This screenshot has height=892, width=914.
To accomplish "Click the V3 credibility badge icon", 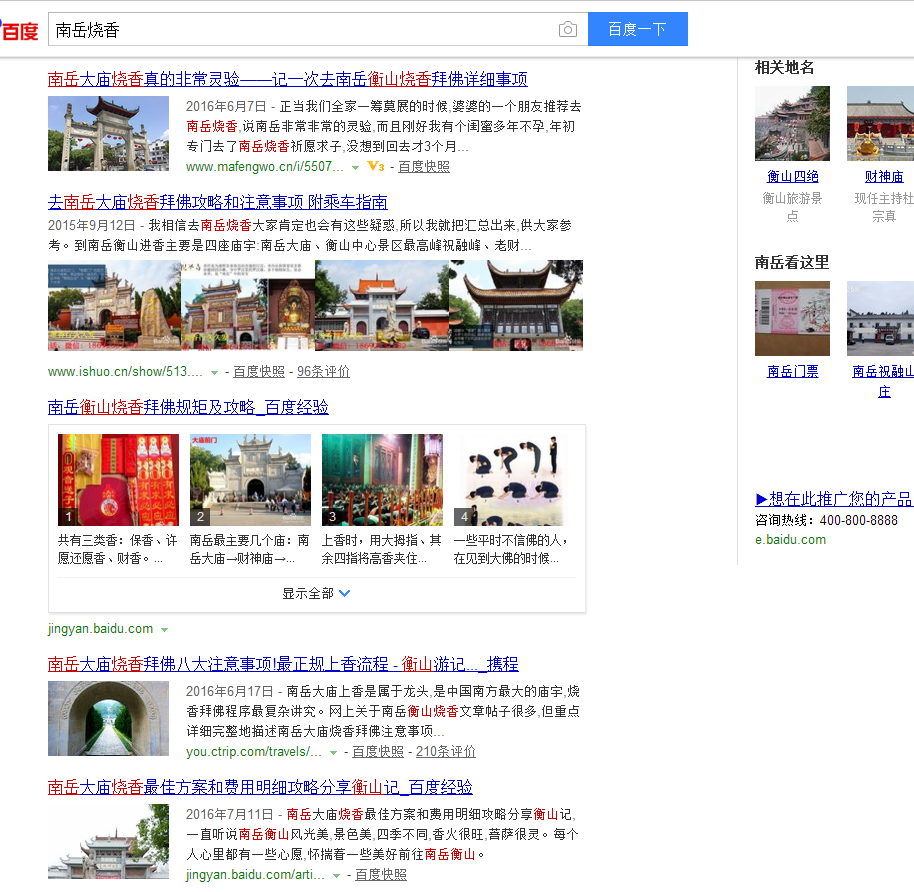I will point(376,167).
